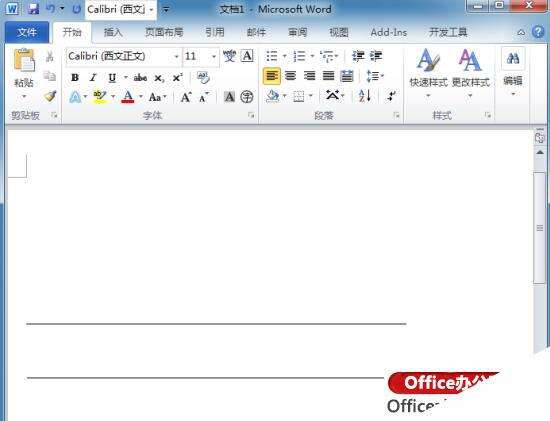Screen dimensions: 550x421
Task: Open change case Aa dropdown
Action: (x=157, y=97)
